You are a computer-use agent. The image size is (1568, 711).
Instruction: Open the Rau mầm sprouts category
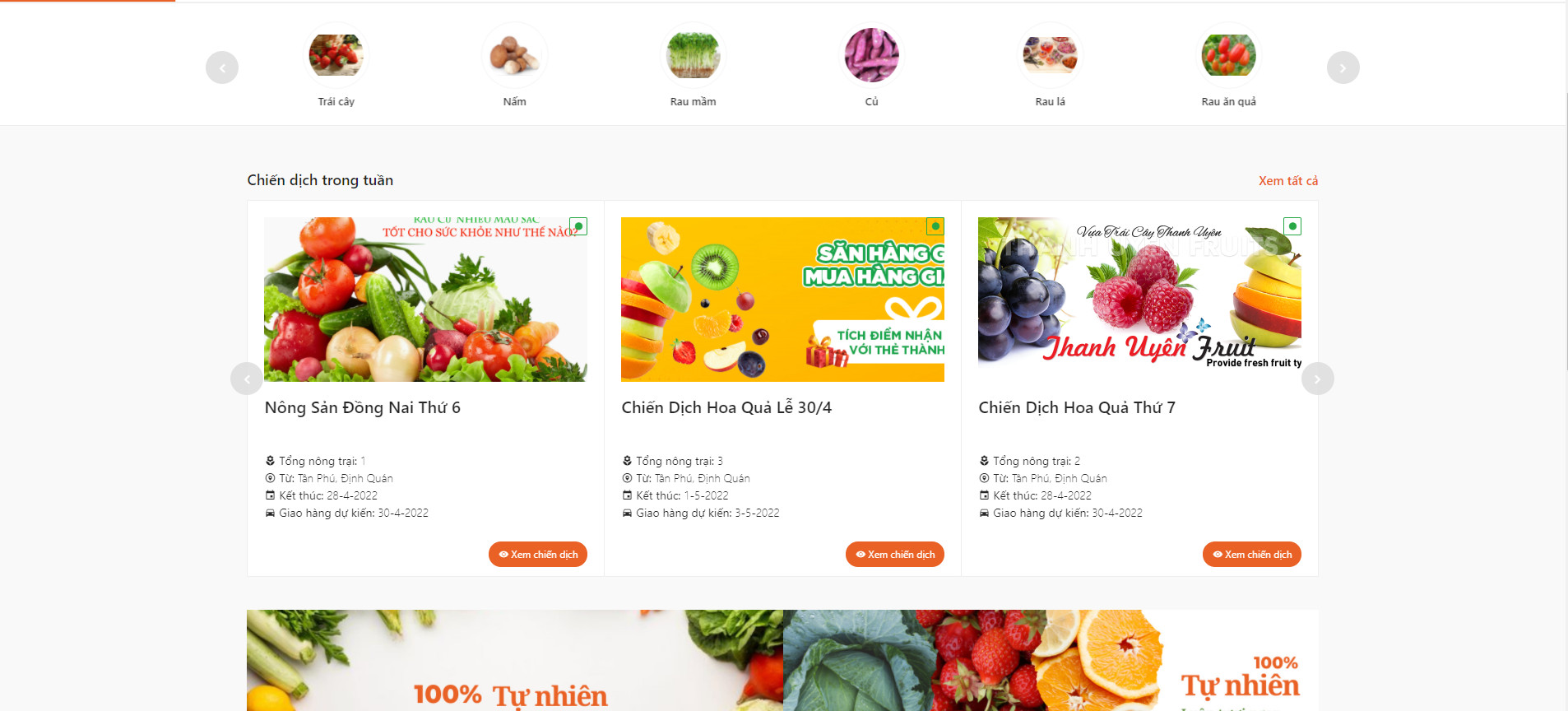693,55
